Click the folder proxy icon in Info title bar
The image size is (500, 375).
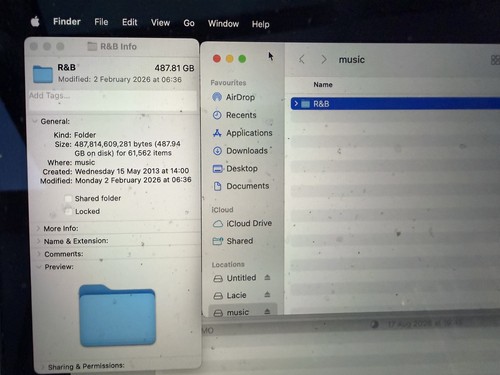(x=92, y=46)
